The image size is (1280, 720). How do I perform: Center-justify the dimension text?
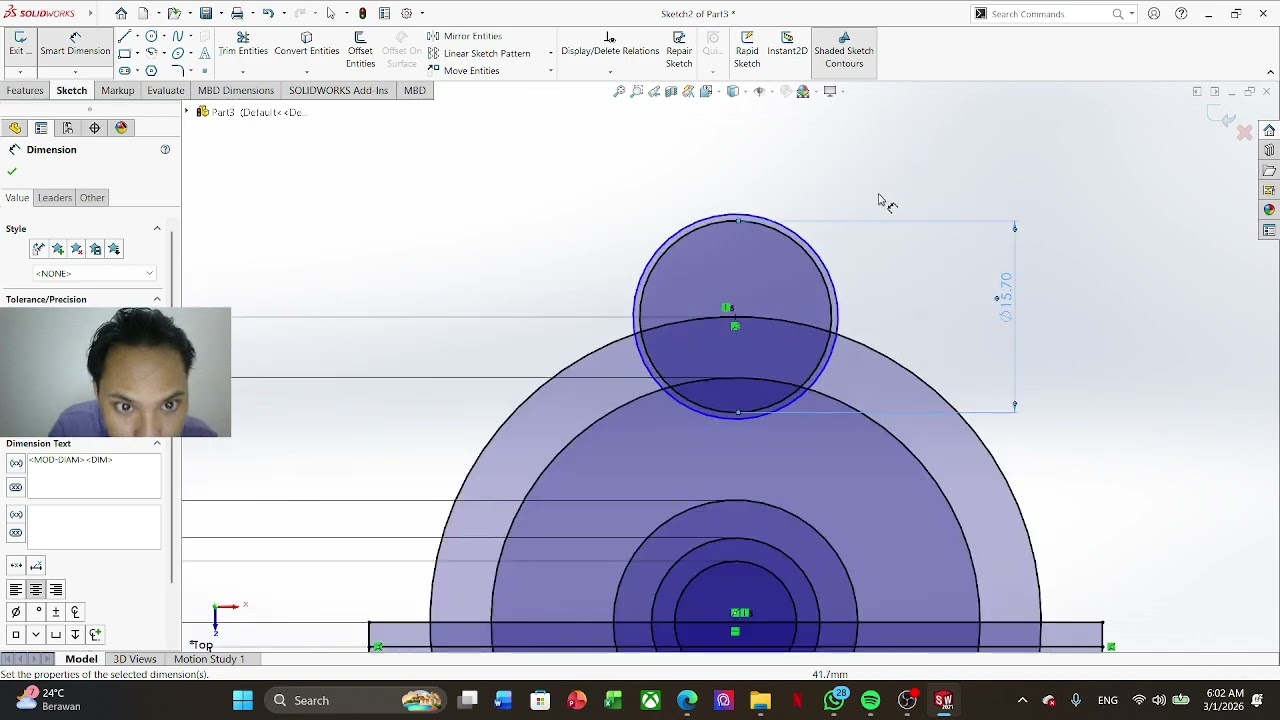[x=36, y=590]
